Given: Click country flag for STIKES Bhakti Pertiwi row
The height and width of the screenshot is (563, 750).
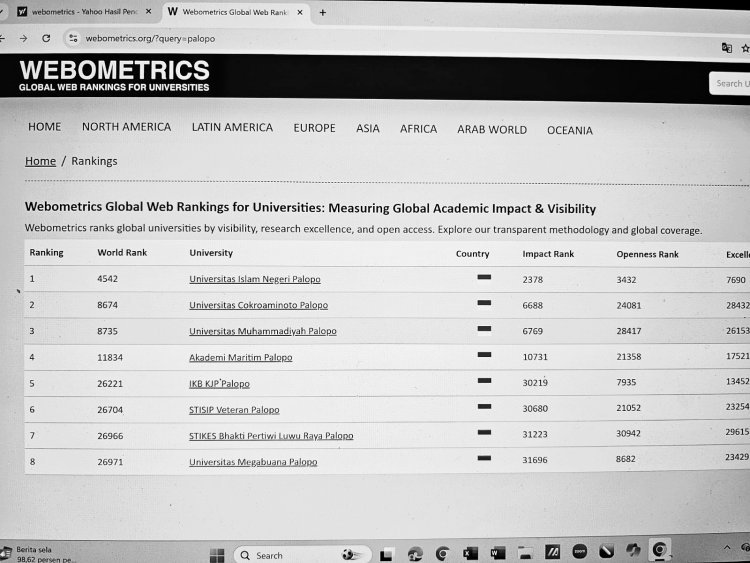Looking at the screenshot, I should pos(484,433).
